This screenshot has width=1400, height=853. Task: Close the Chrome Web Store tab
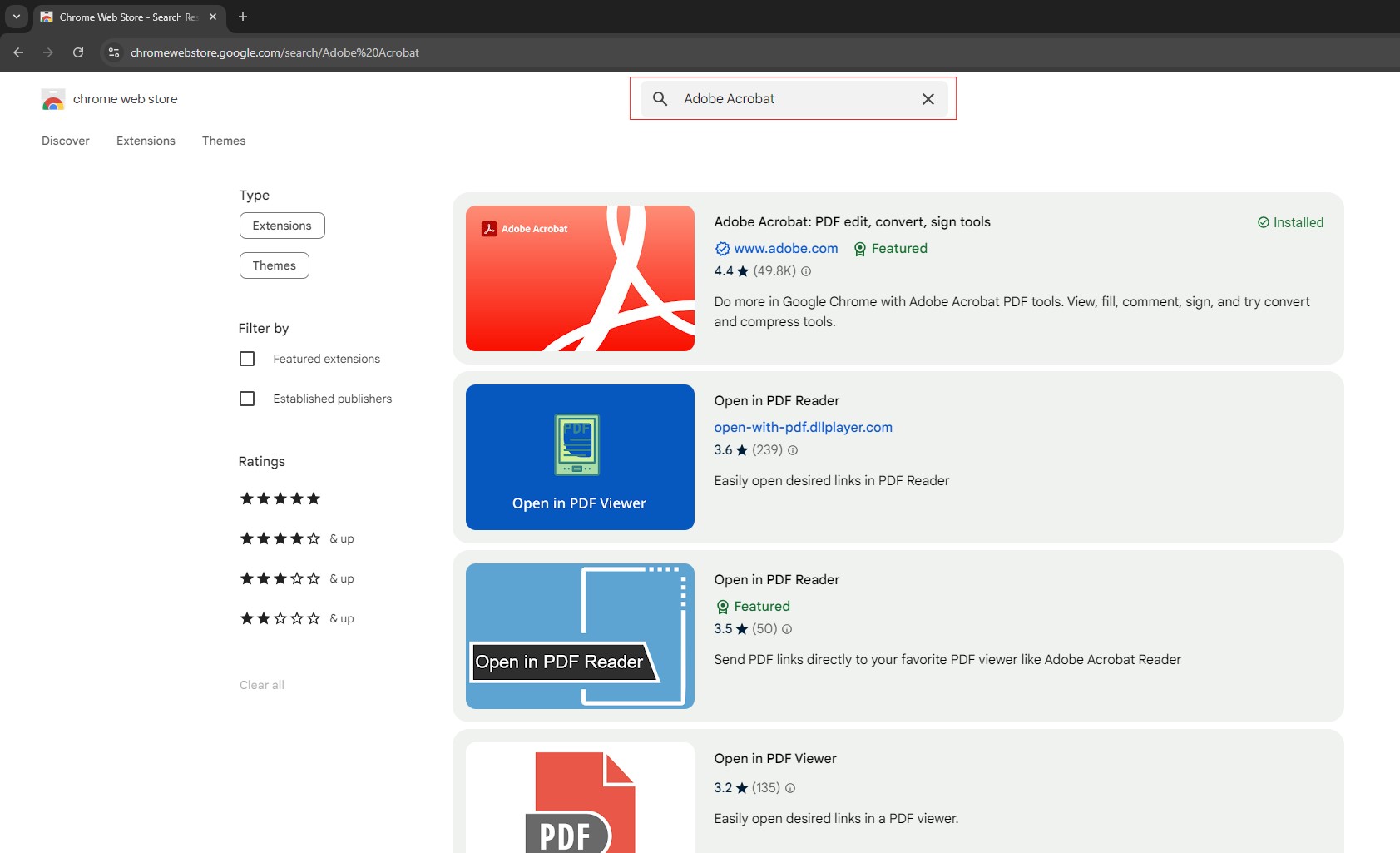[x=213, y=17]
